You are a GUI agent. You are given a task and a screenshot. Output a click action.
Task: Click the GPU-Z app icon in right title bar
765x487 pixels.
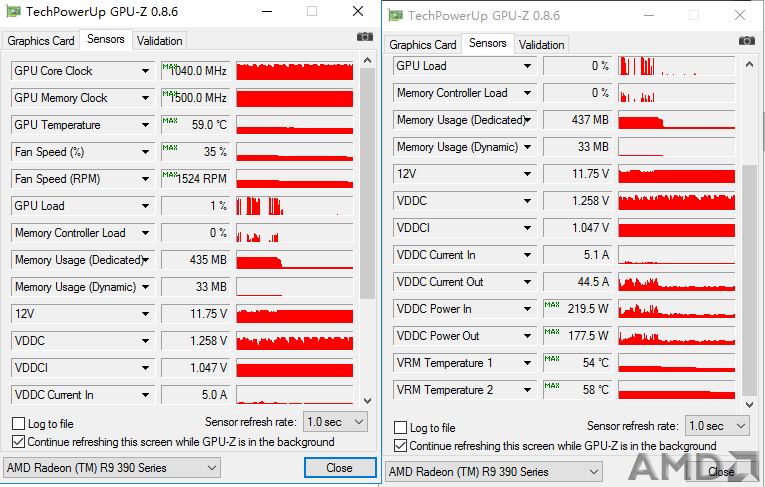(395, 15)
